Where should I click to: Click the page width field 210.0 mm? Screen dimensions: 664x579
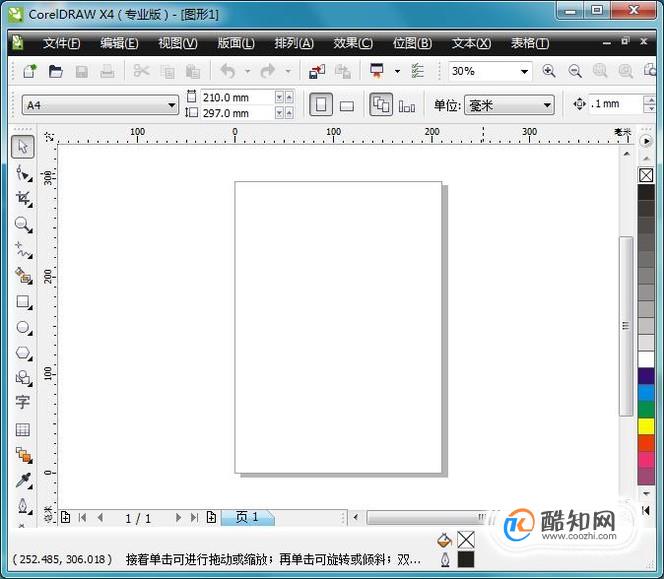[237, 97]
